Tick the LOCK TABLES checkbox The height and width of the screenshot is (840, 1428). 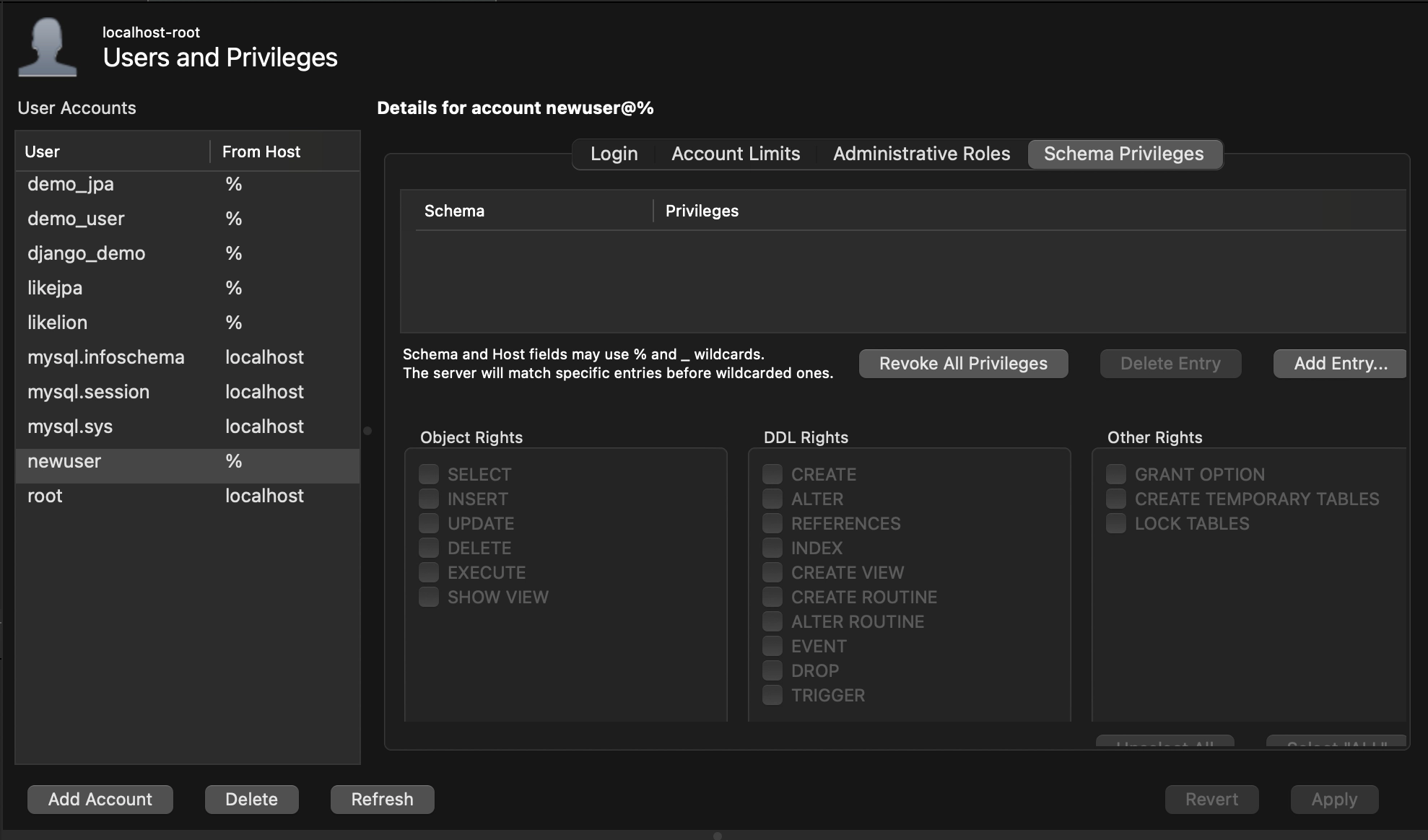pyautogui.click(x=1116, y=523)
